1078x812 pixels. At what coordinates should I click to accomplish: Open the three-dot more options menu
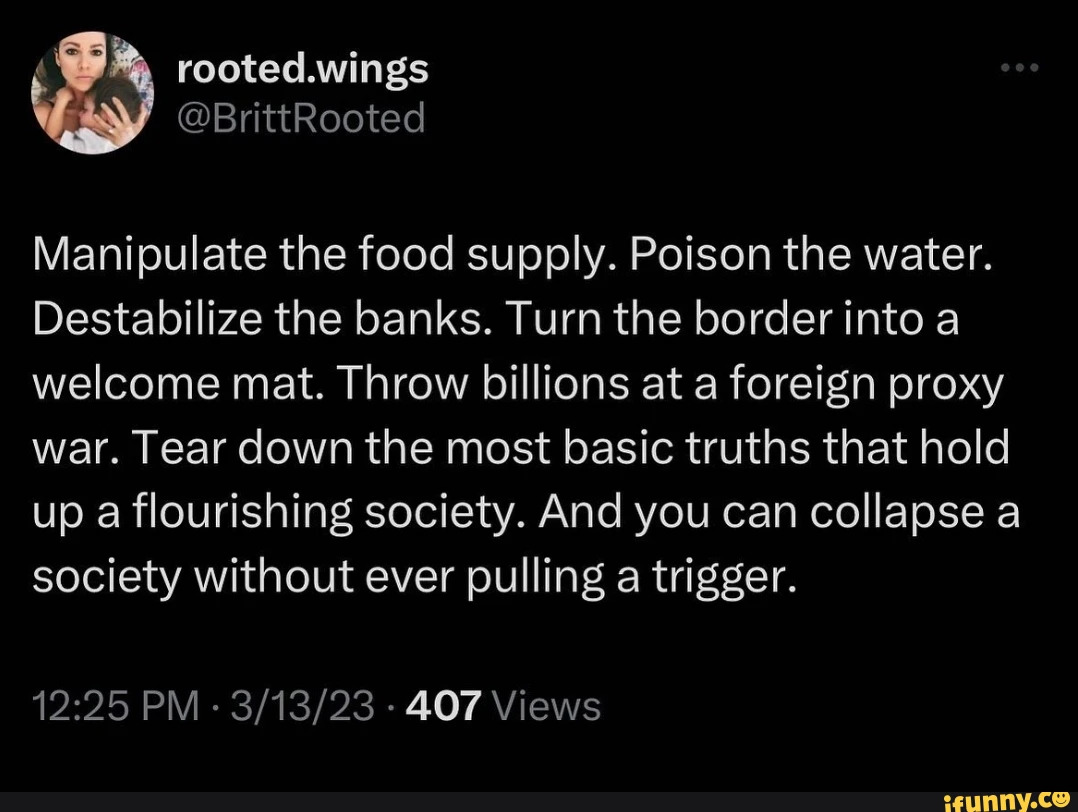1020,67
